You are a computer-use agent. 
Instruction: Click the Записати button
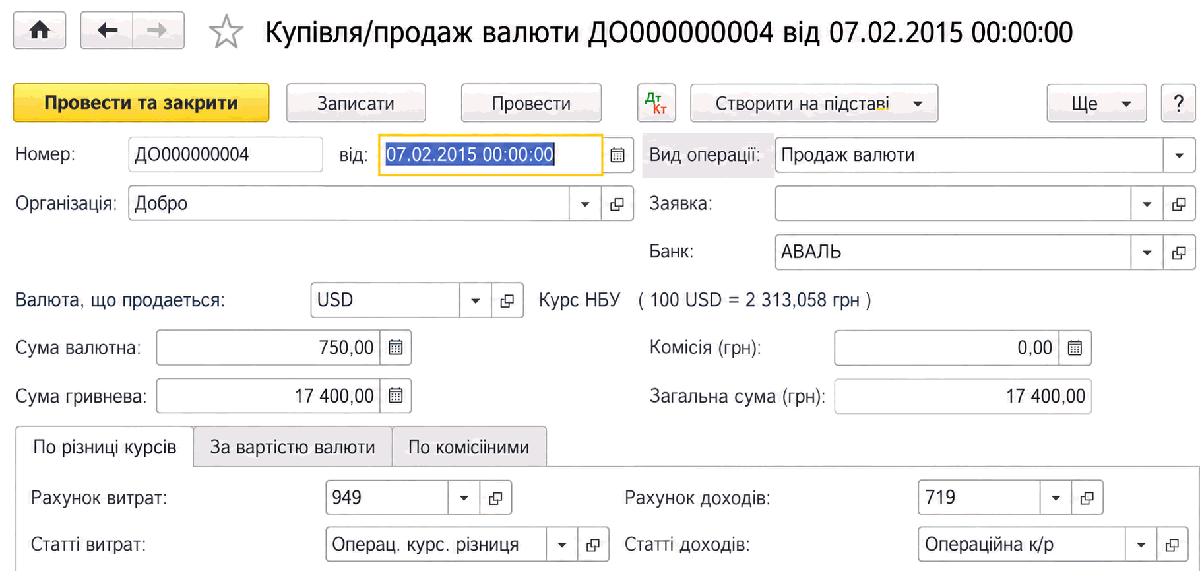(x=356, y=103)
